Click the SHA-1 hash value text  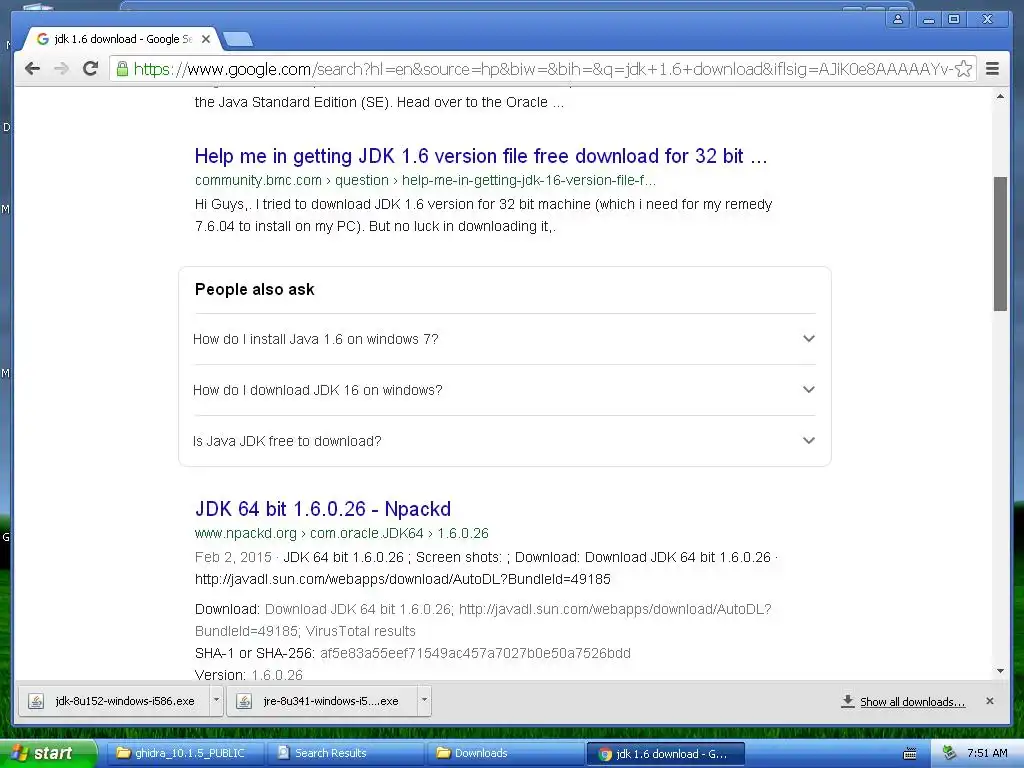475,653
